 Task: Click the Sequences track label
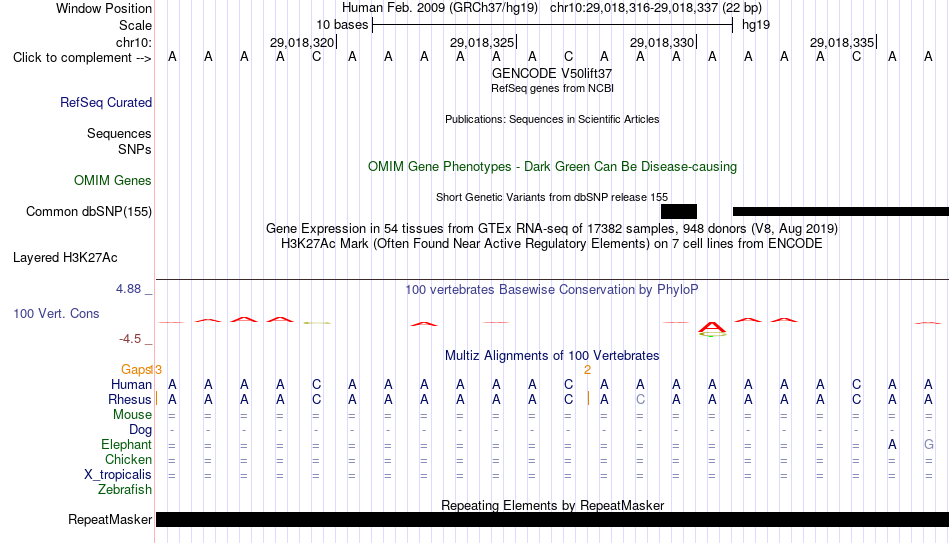pyautogui.click(x=119, y=133)
